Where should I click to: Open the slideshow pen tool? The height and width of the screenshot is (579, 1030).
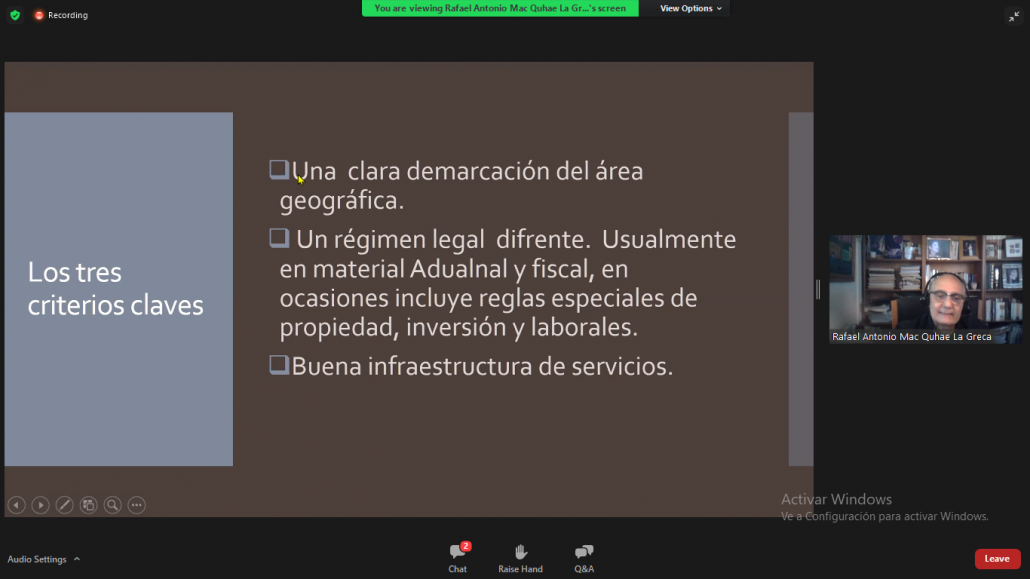pos(64,505)
